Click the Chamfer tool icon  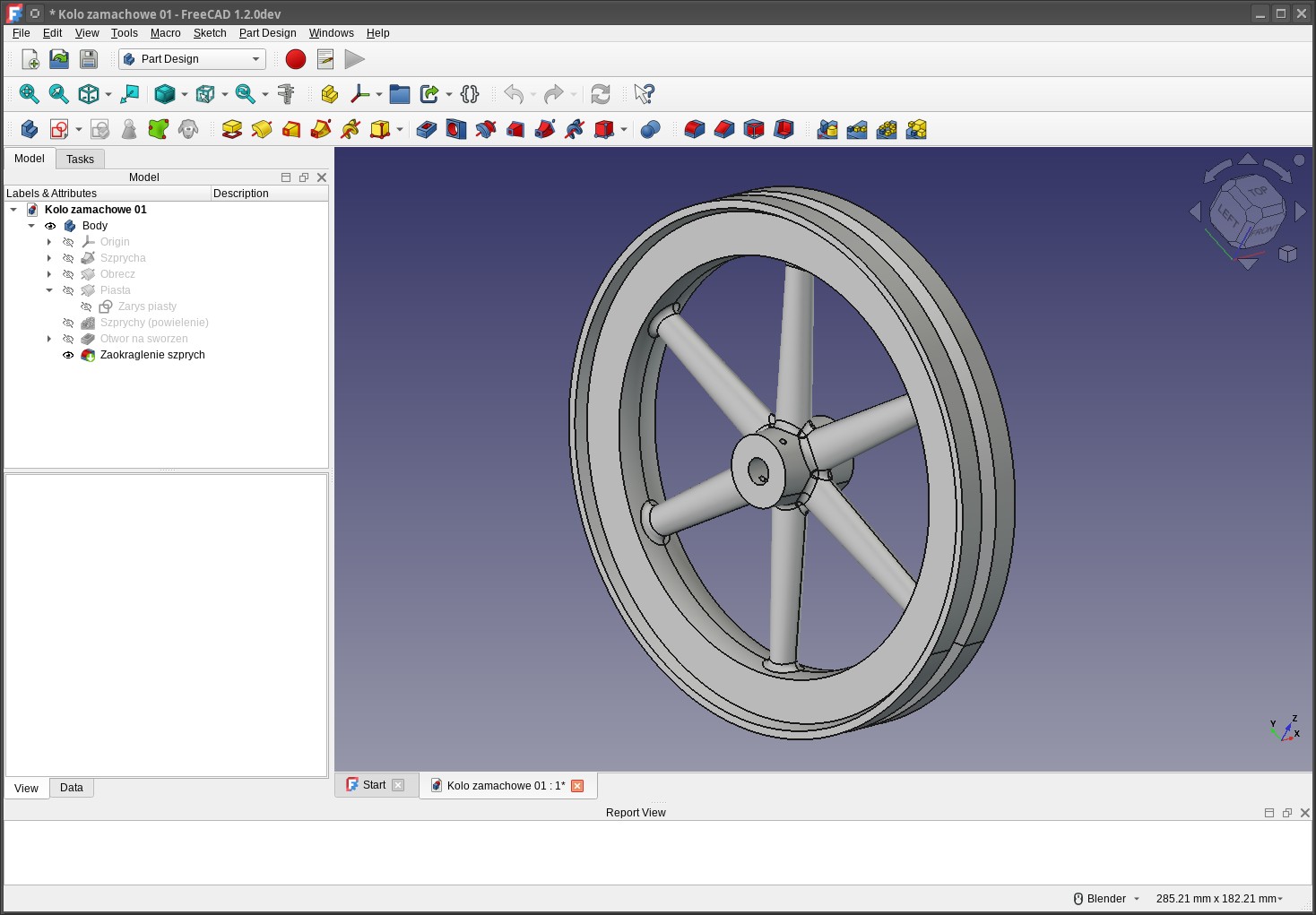click(x=723, y=130)
